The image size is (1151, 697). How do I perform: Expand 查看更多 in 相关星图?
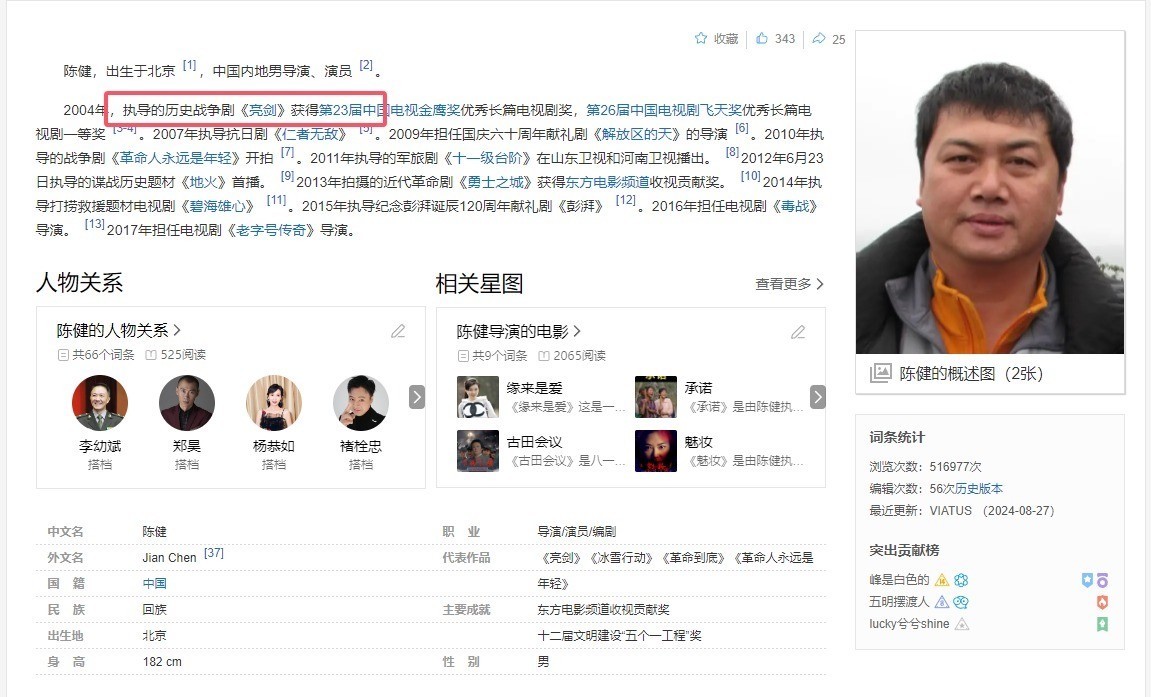tap(789, 284)
